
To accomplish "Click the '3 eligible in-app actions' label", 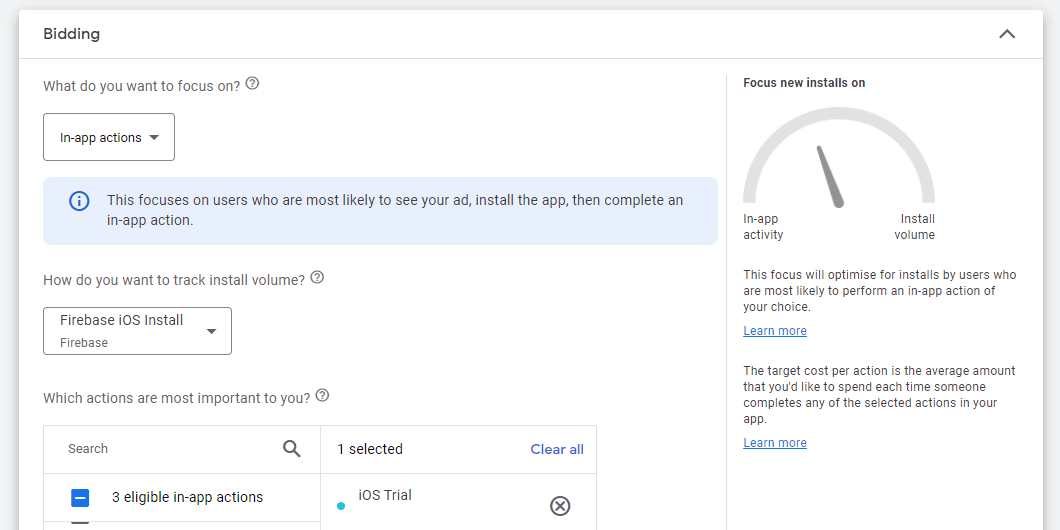I will point(187,498).
